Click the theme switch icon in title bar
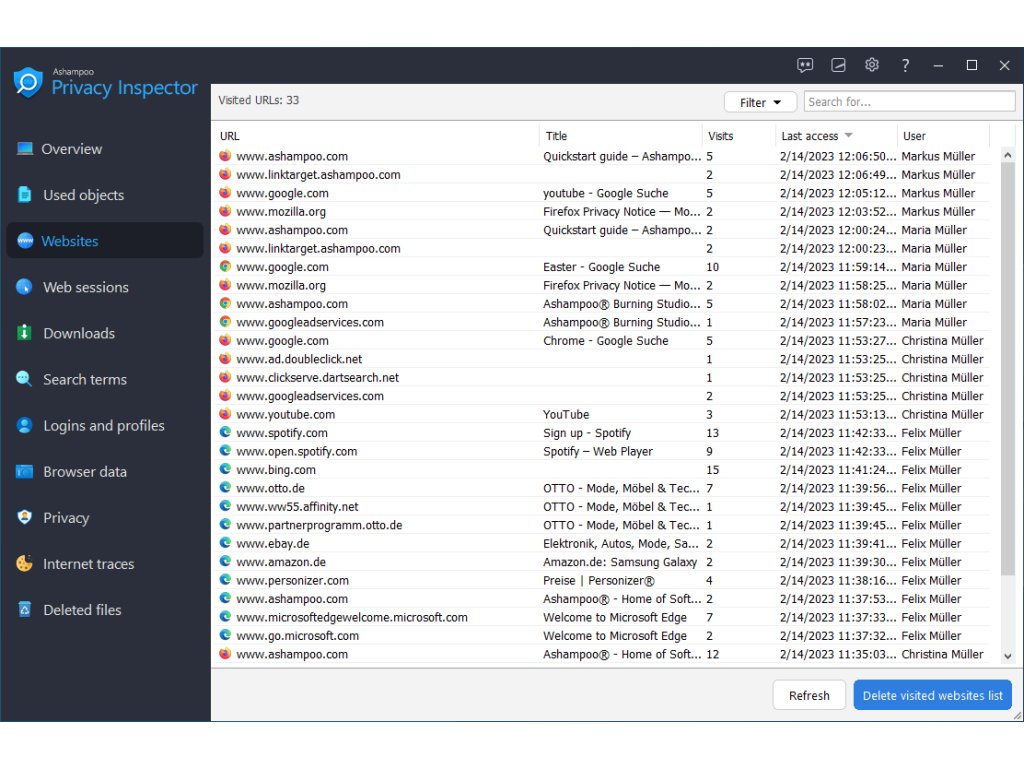This screenshot has height=768, width=1024. click(x=839, y=65)
